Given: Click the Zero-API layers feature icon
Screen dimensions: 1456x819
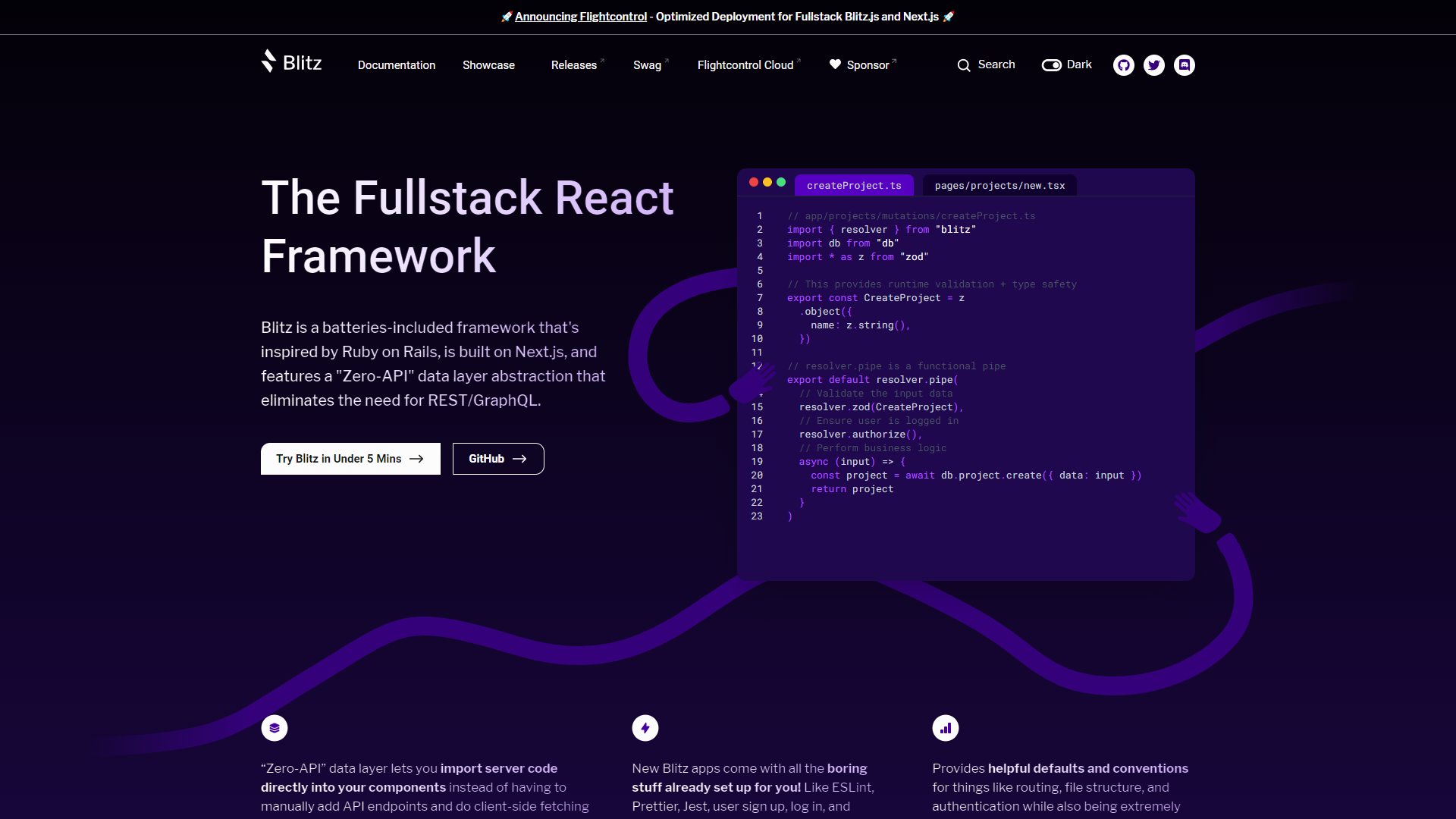Looking at the screenshot, I should (275, 728).
